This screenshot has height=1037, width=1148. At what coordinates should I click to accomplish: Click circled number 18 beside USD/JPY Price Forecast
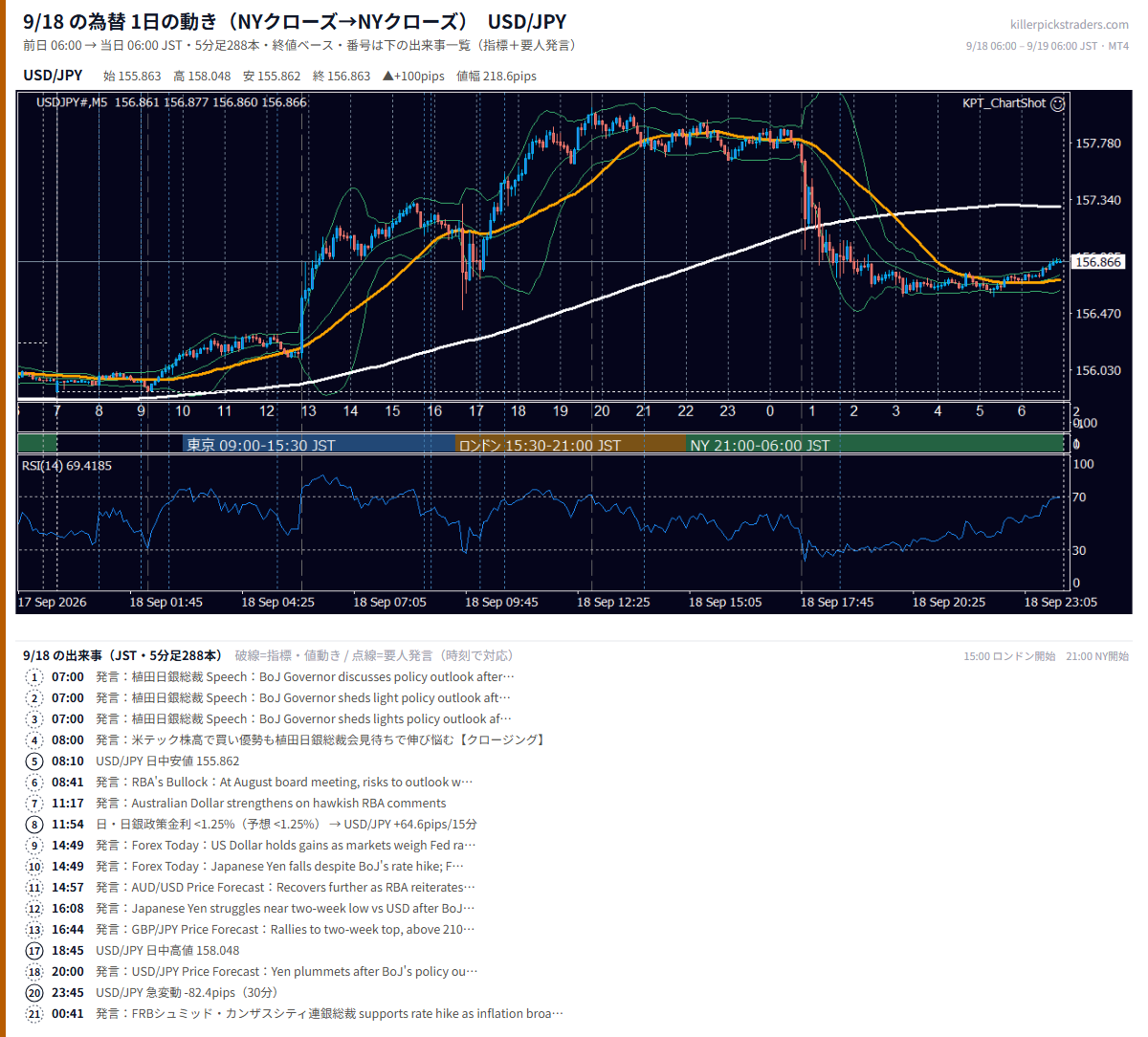point(34,972)
